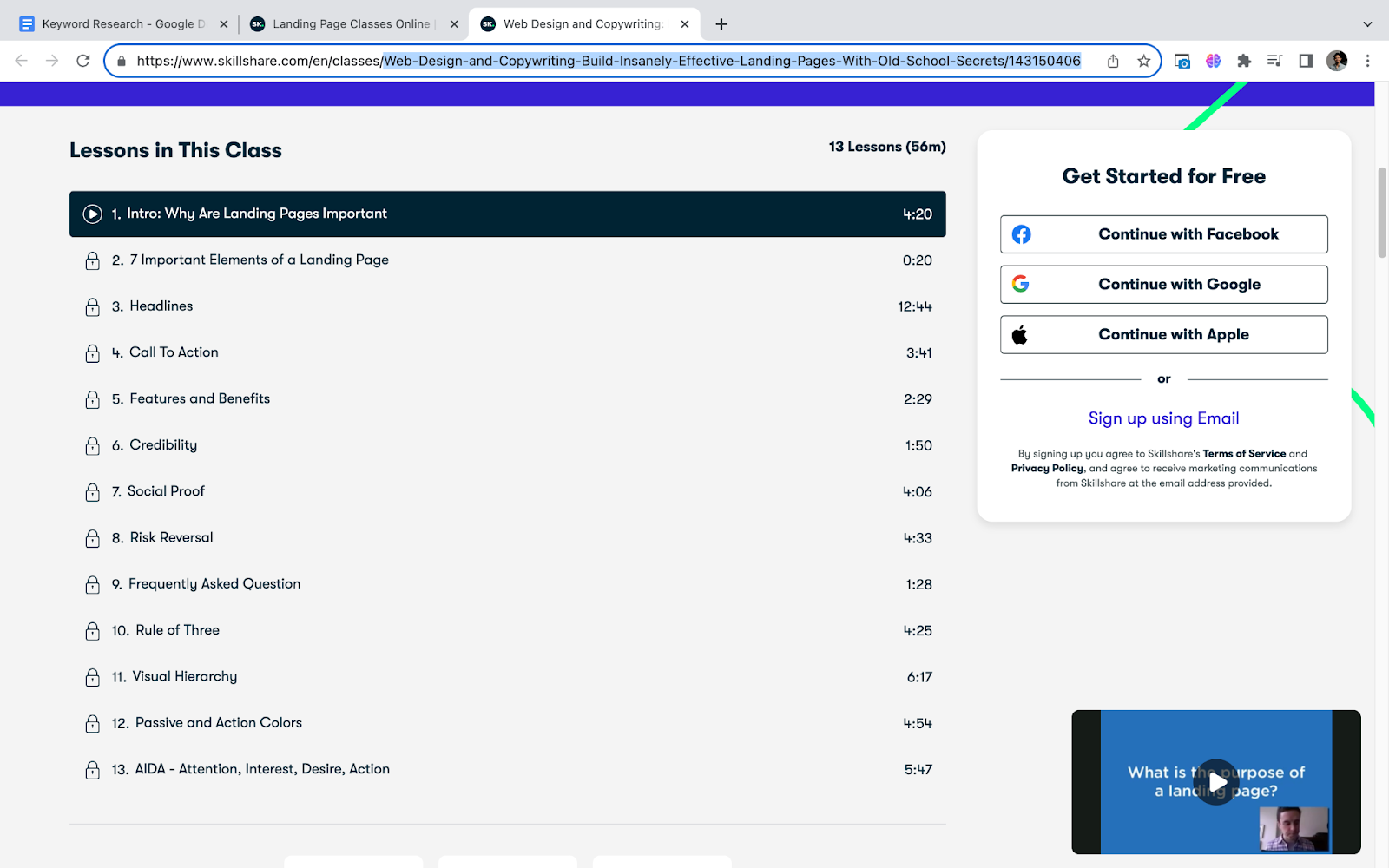Open the Chrome three-dot menu
Image resolution: width=1389 pixels, height=868 pixels.
[x=1367, y=61]
